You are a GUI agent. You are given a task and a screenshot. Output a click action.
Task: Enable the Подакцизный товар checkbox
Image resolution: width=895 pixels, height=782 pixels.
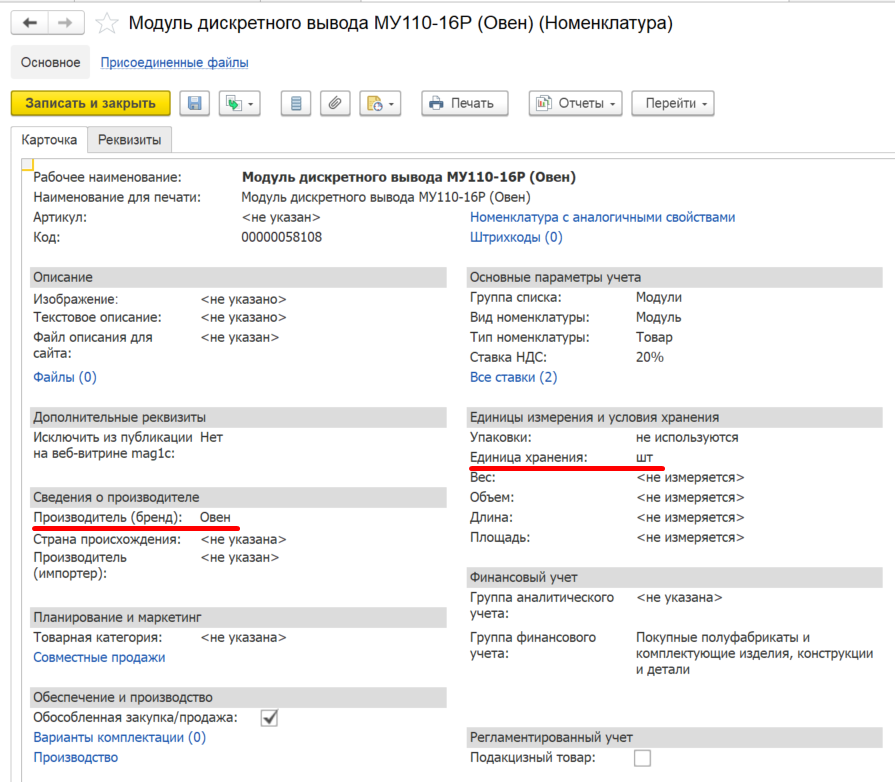point(642,757)
